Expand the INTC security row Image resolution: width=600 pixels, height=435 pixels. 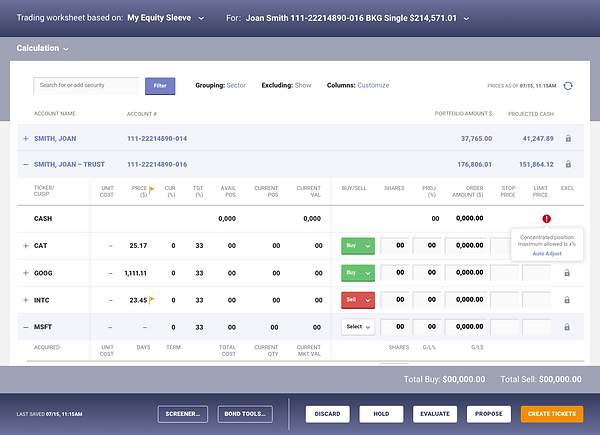pyautogui.click(x=26, y=300)
